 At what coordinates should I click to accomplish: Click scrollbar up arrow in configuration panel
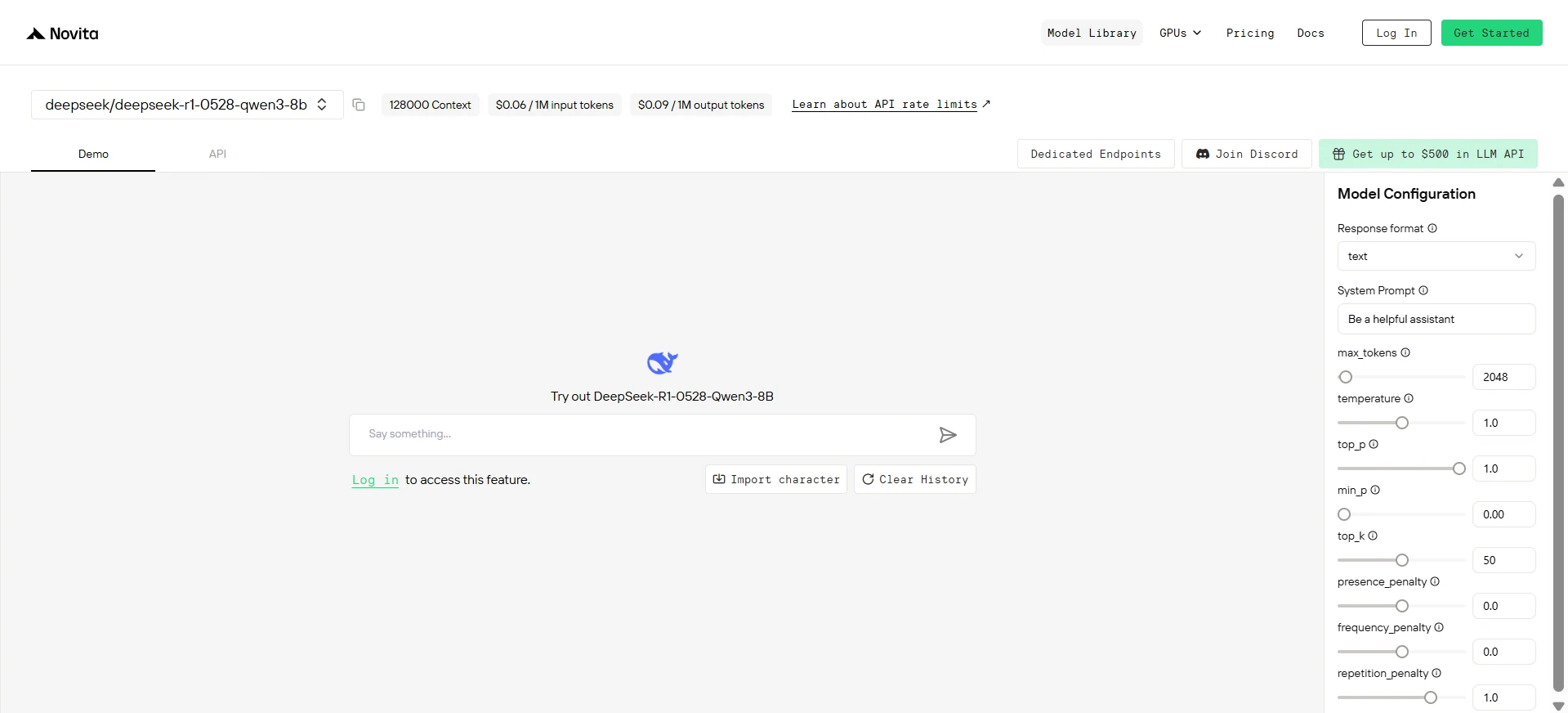[x=1558, y=182]
